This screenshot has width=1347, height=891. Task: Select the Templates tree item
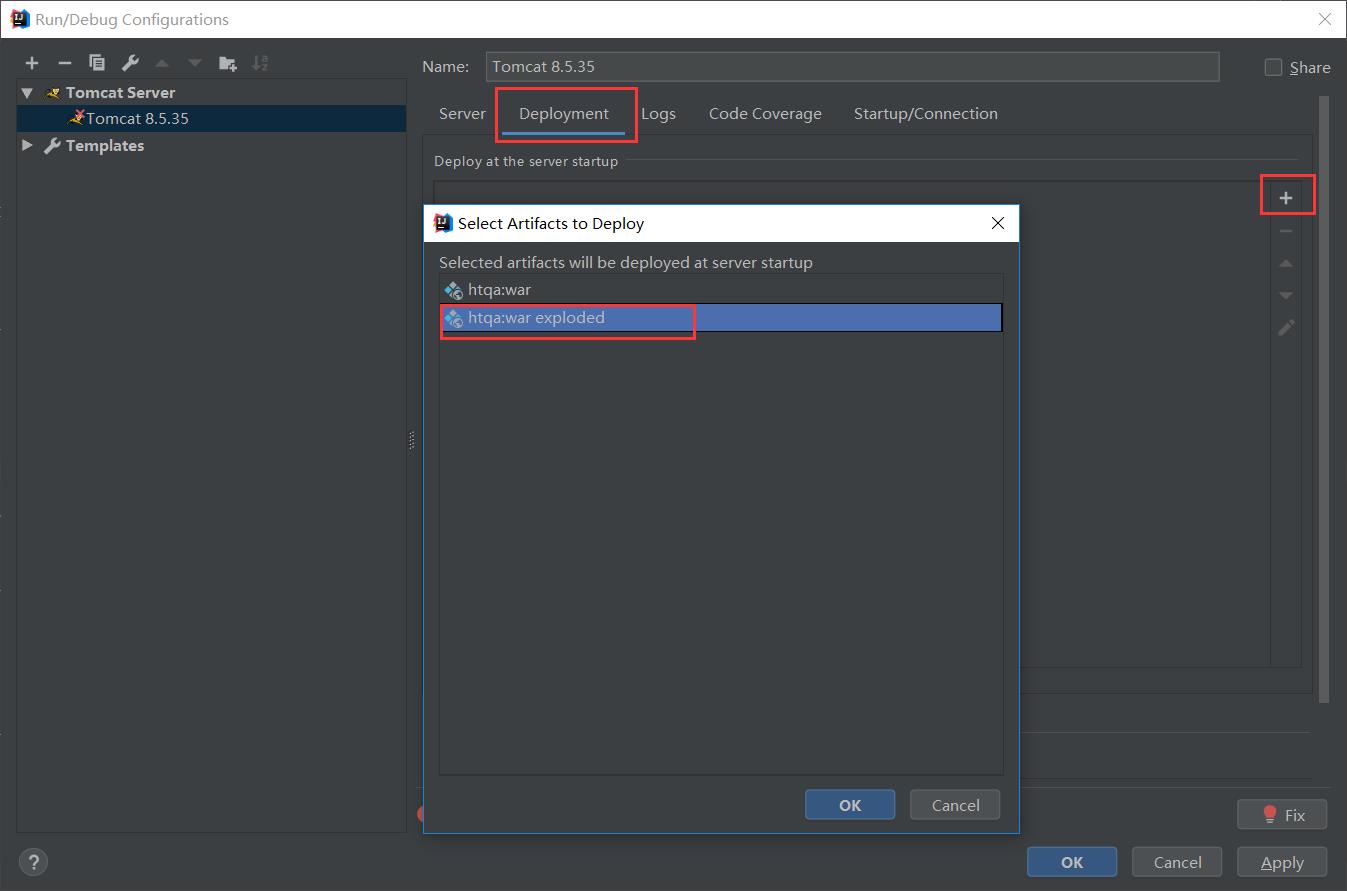click(104, 145)
